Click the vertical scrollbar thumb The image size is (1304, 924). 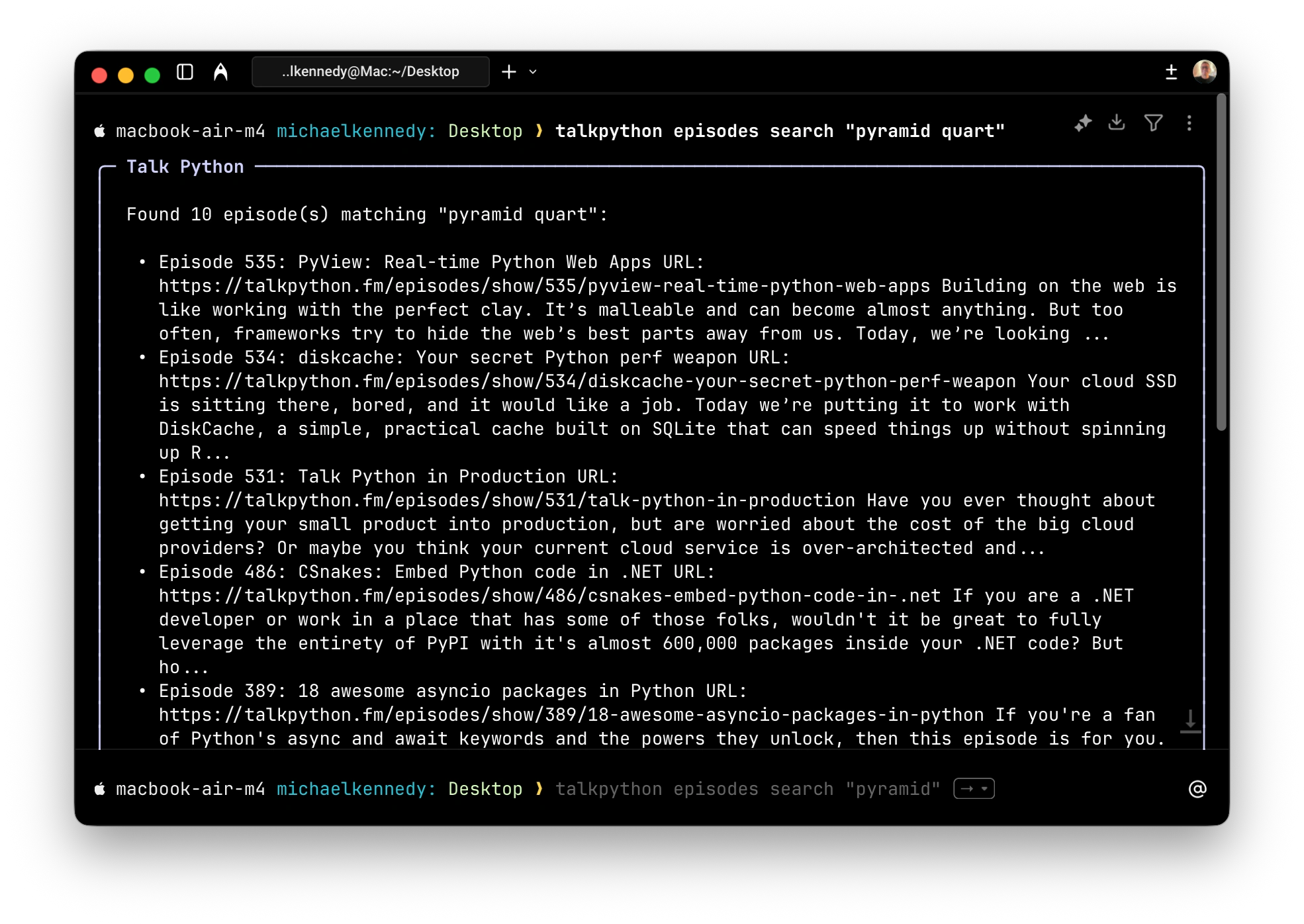(x=1221, y=263)
